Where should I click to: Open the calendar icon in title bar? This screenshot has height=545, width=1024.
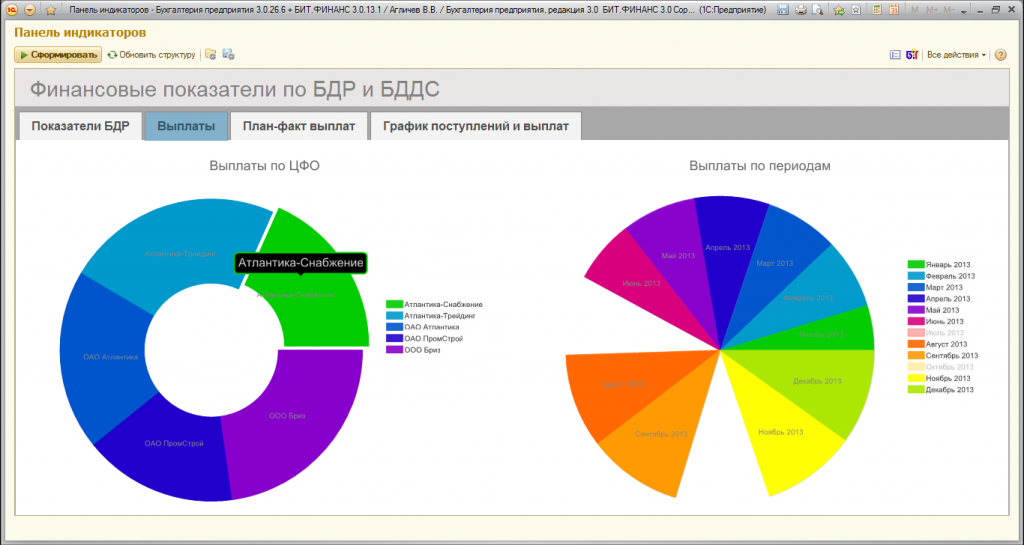pyautogui.click(x=894, y=10)
